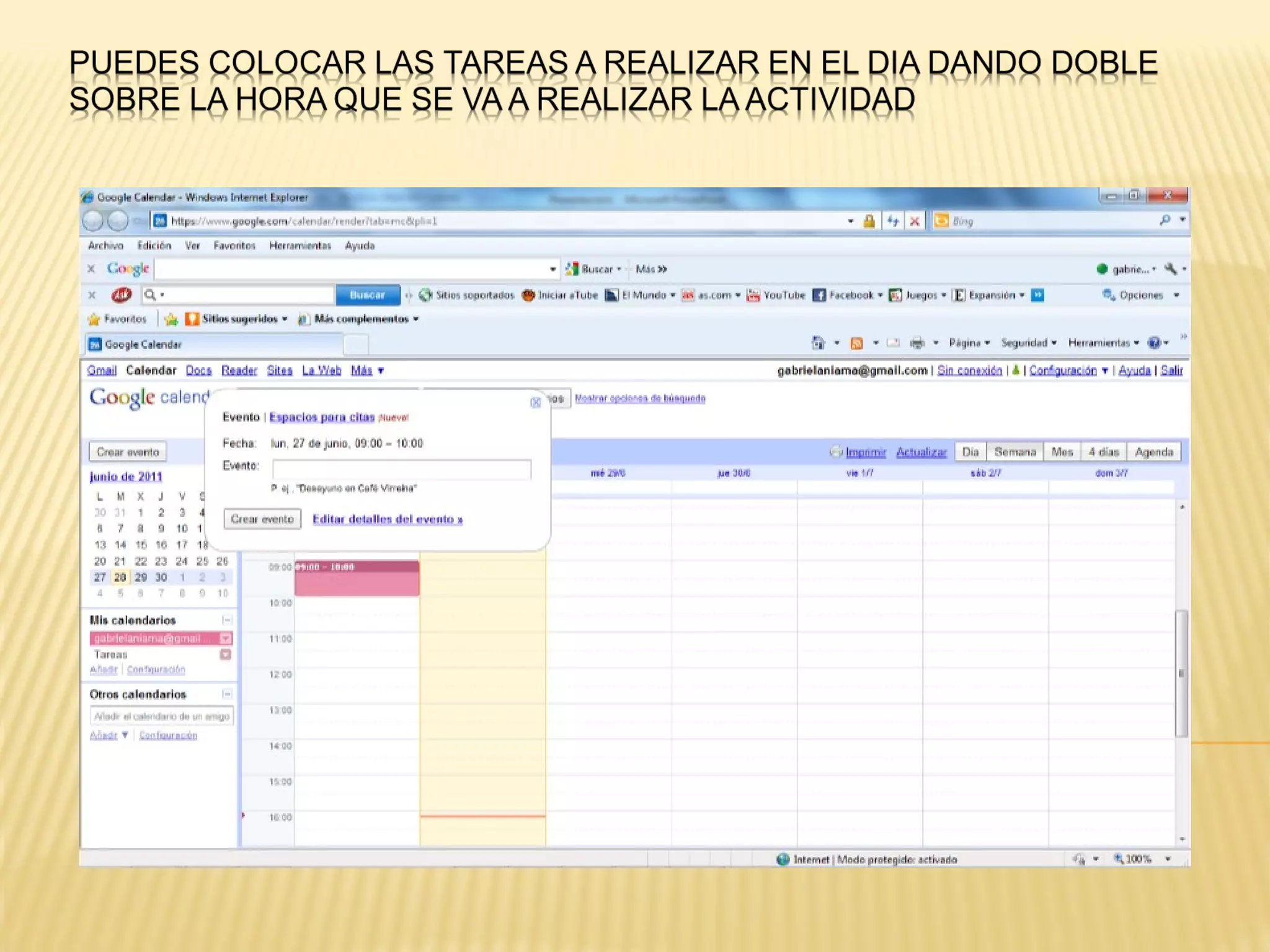The image size is (1270, 952).
Task: Click the printer icon in IE command bar
Action: (x=917, y=343)
